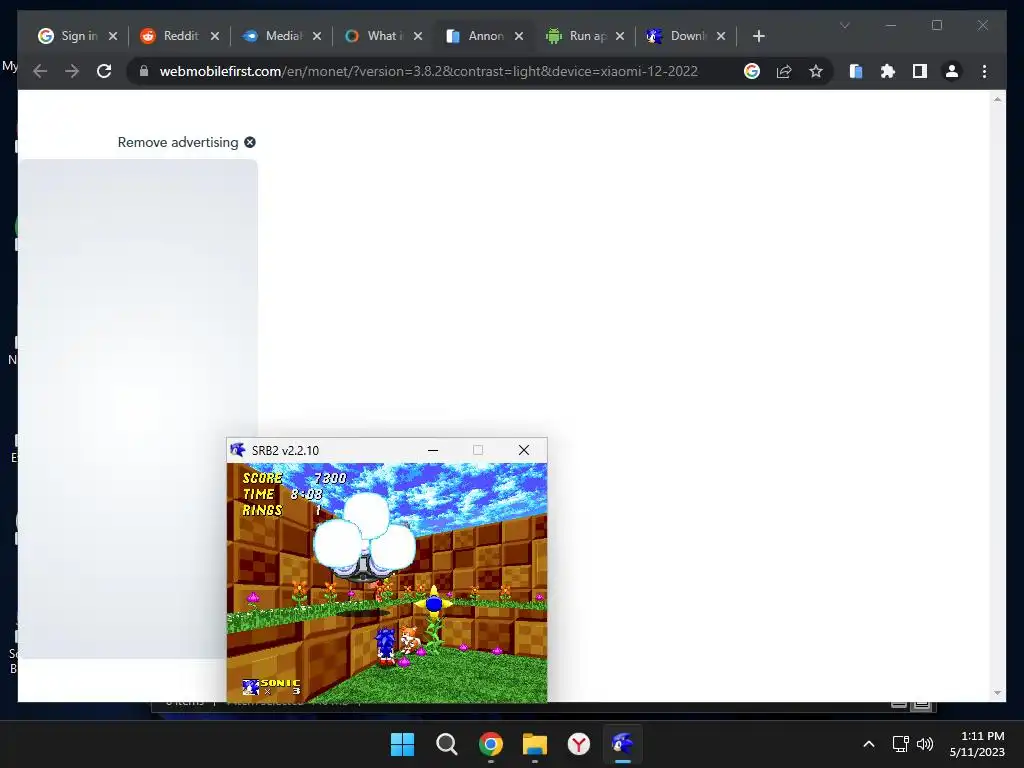View site security lock info
The image size is (1024, 768).
coord(144,71)
